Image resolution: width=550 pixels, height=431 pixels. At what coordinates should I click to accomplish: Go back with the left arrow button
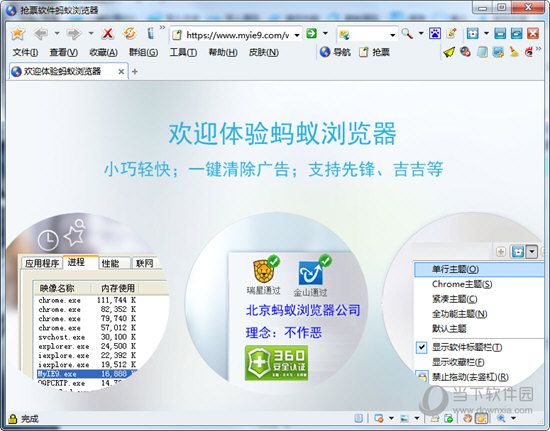[x=41, y=34]
